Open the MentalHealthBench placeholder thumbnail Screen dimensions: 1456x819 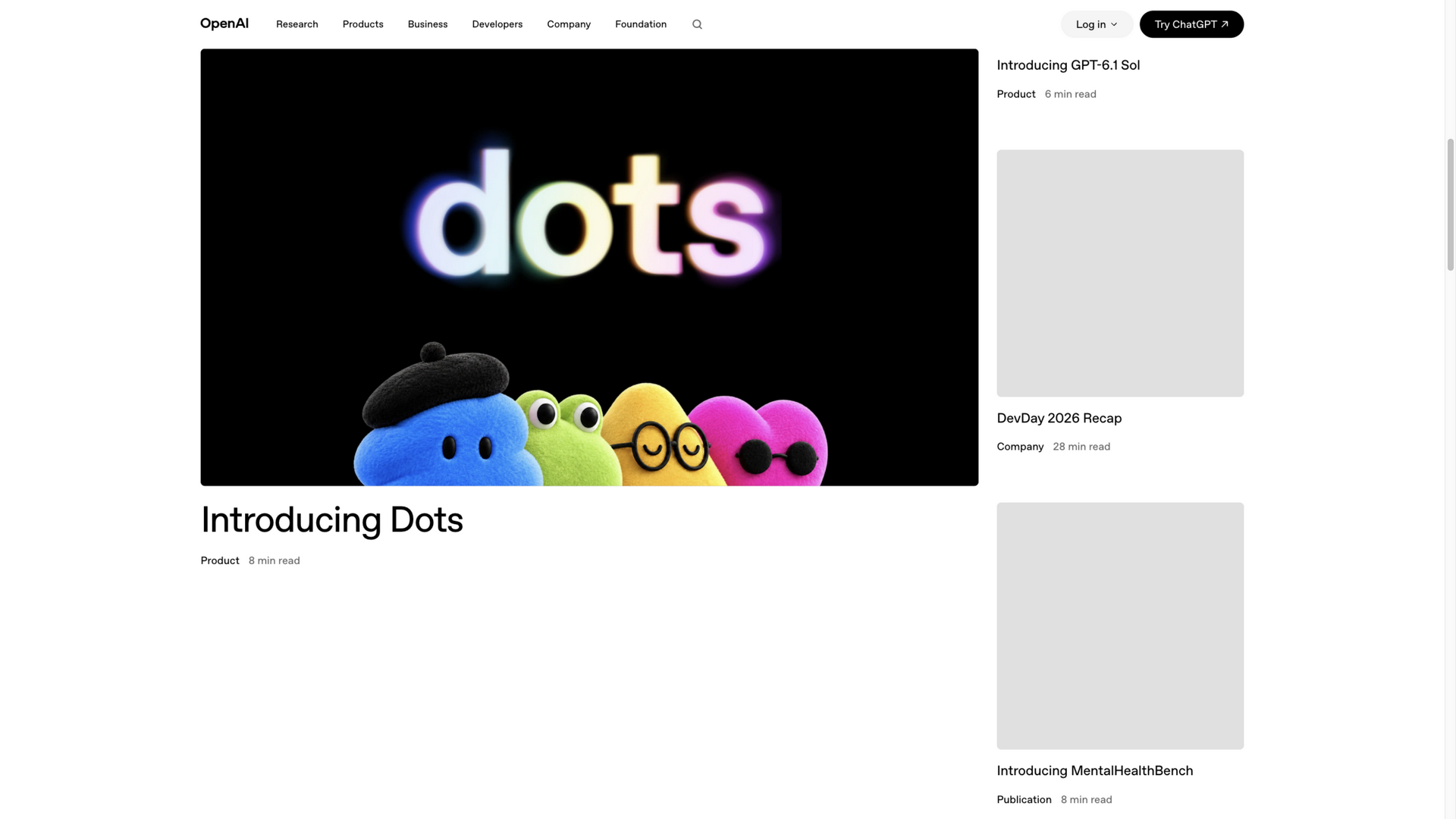point(1120,626)
